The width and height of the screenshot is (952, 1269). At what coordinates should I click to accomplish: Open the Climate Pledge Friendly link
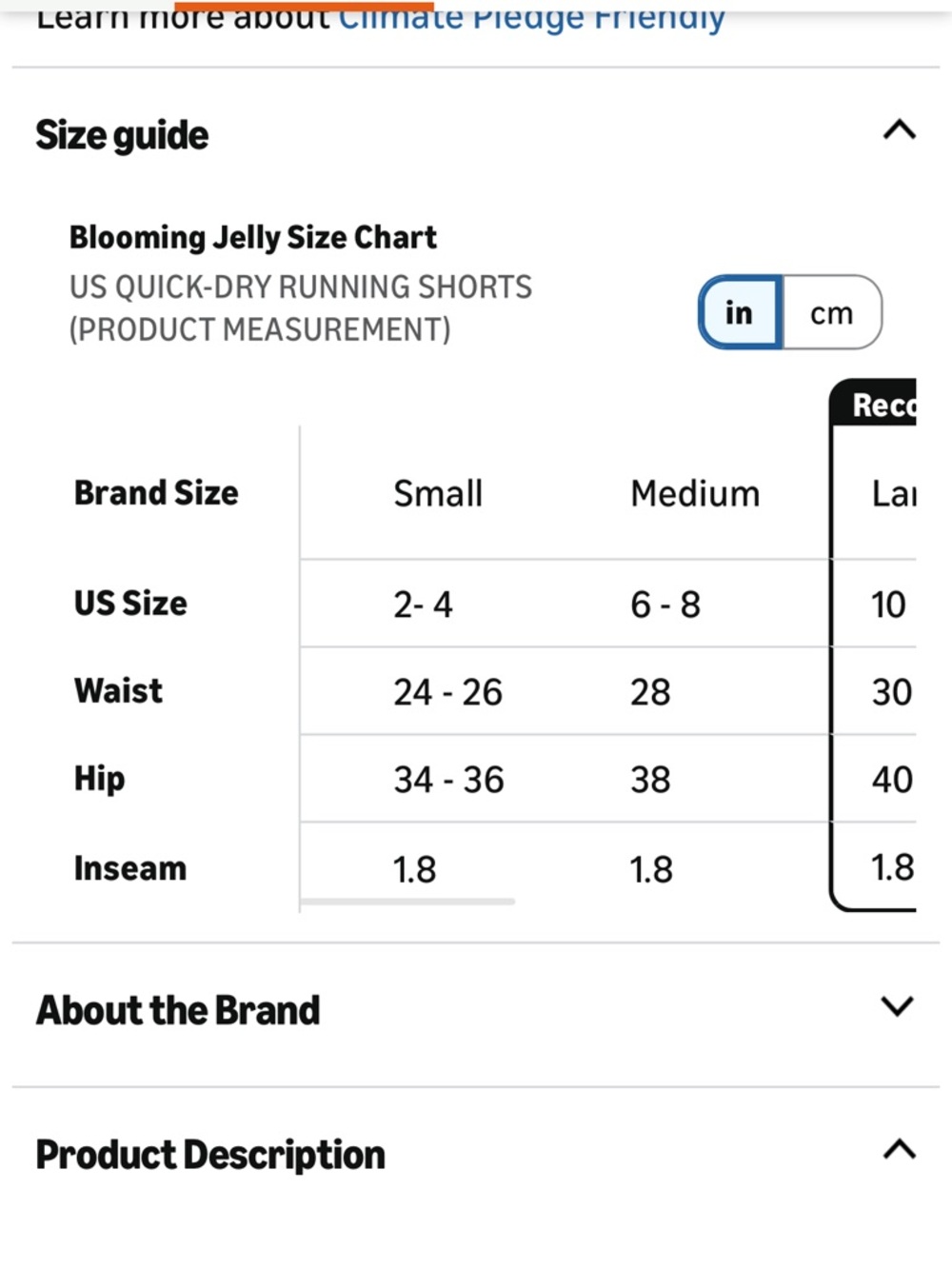coord(531,17)
